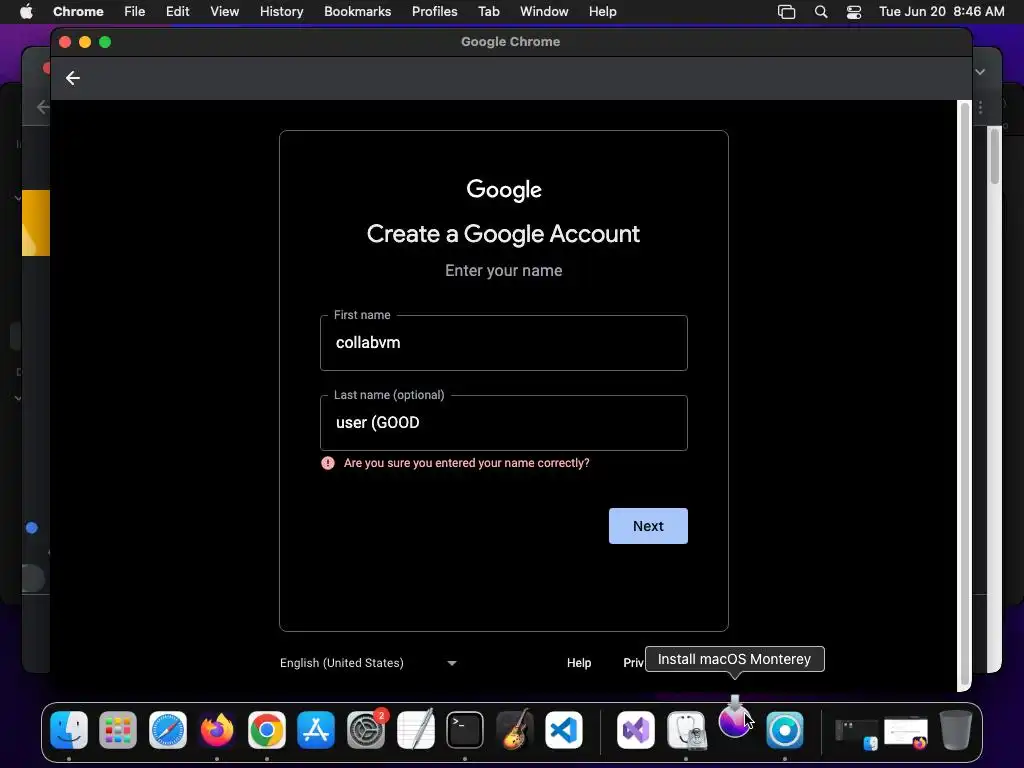
Task: Restore the minimized Firefox window in the dock
Action: tap(906, 733)
